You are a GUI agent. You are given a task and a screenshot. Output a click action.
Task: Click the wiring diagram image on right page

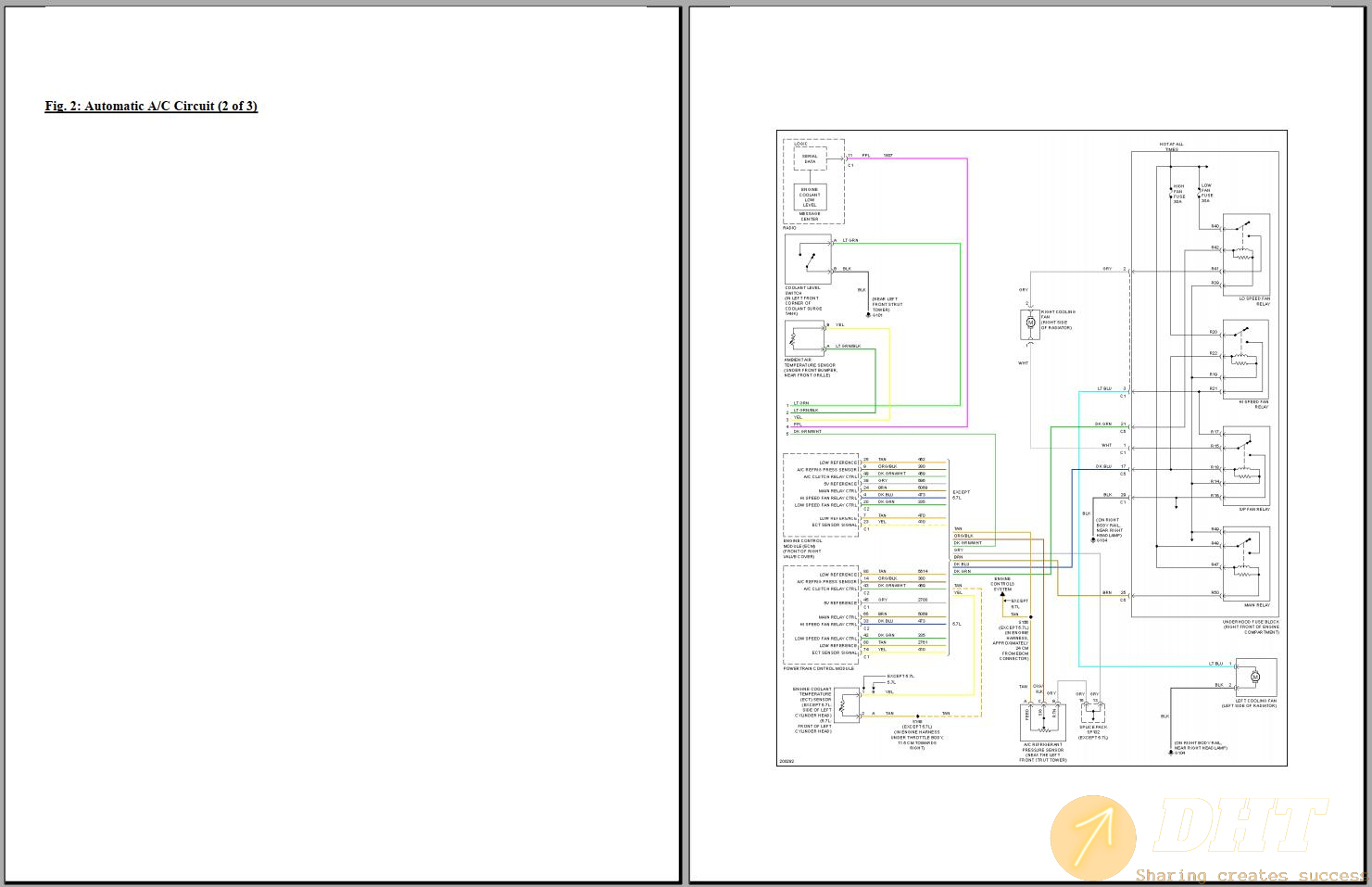click(x=1031, y=448)
